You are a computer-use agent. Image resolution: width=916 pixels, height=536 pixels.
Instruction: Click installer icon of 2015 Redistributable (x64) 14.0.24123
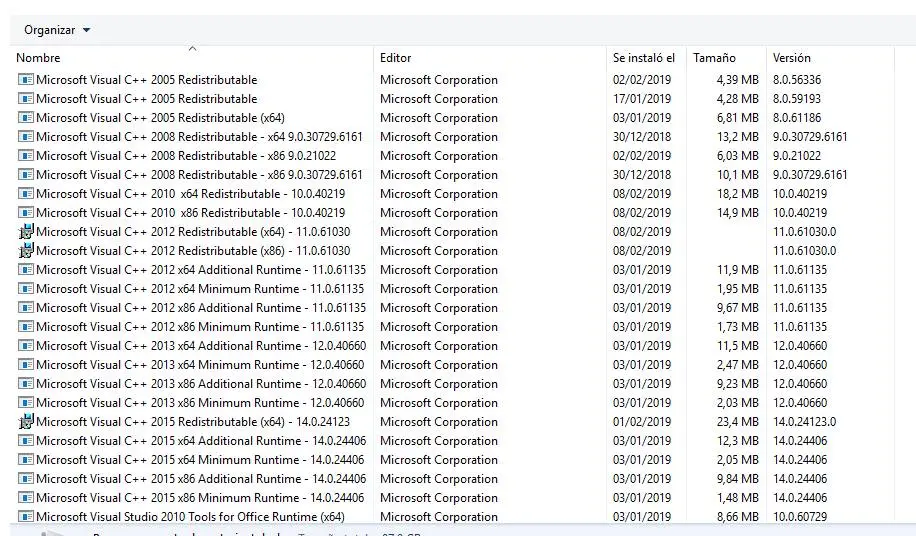click(26, 422)
